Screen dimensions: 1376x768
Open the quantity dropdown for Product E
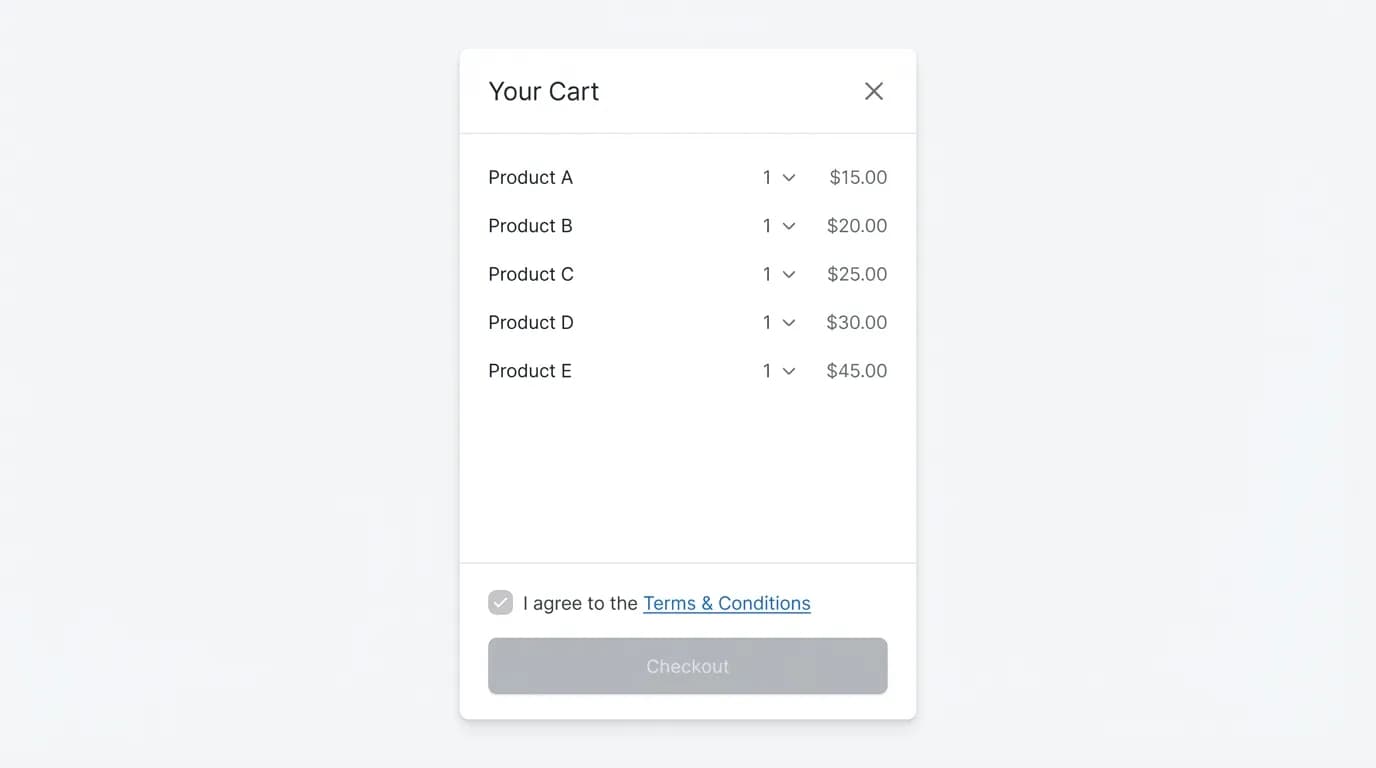(x=779, y=371)
